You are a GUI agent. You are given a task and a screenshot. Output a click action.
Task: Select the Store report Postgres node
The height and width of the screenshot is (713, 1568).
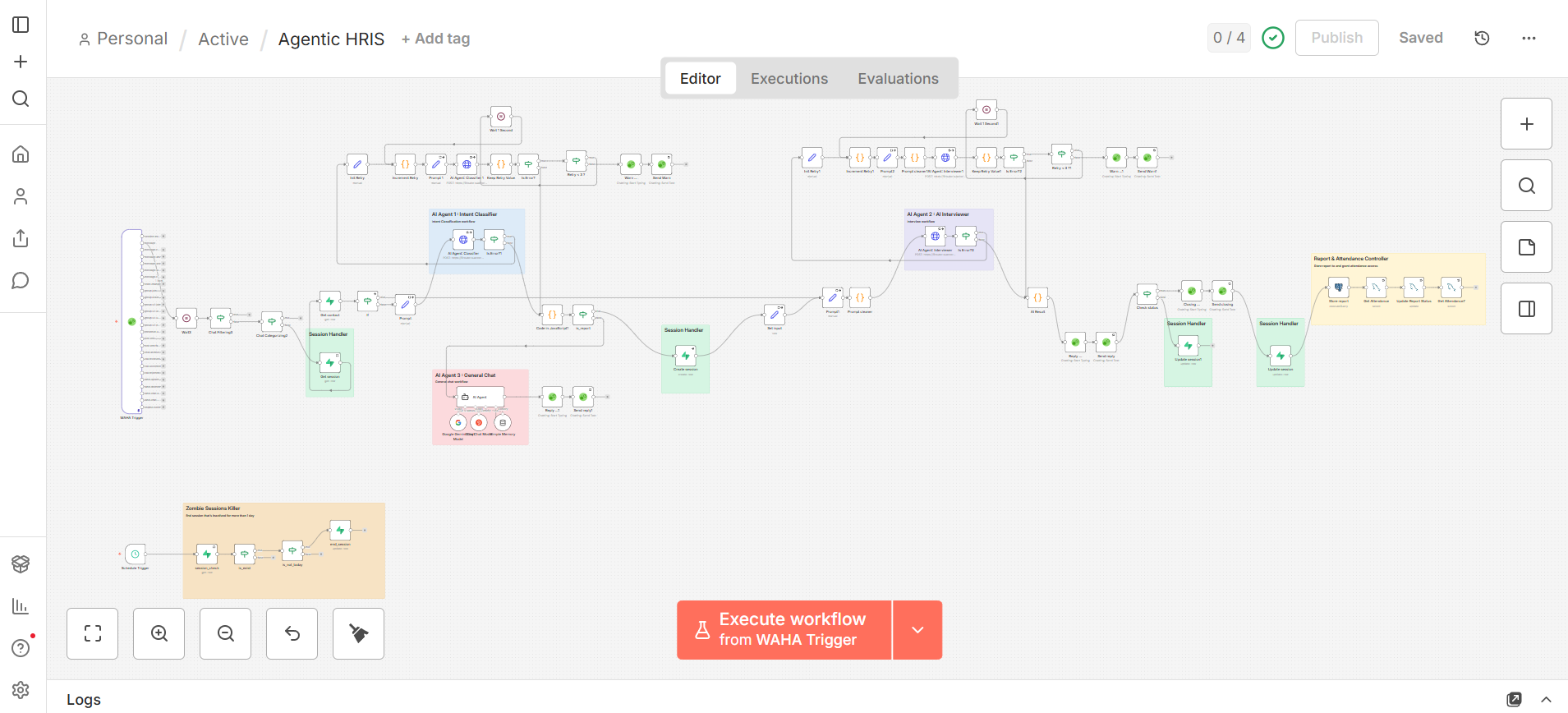(x=1339, y=287)
